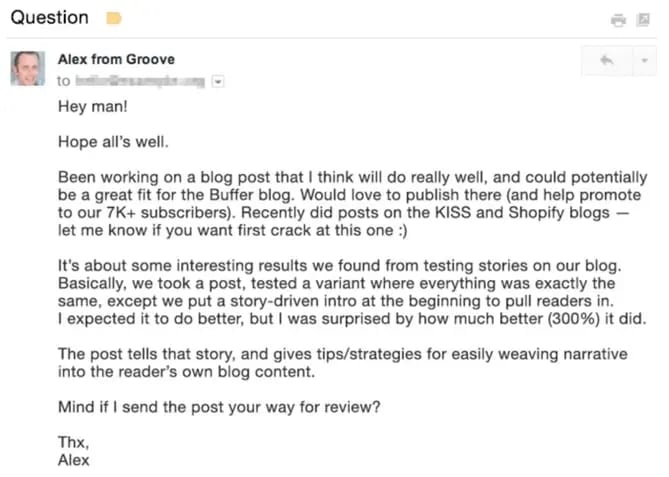669x477 pixels.
Task: Click the print all icon
Action: [x=619, y=19]
